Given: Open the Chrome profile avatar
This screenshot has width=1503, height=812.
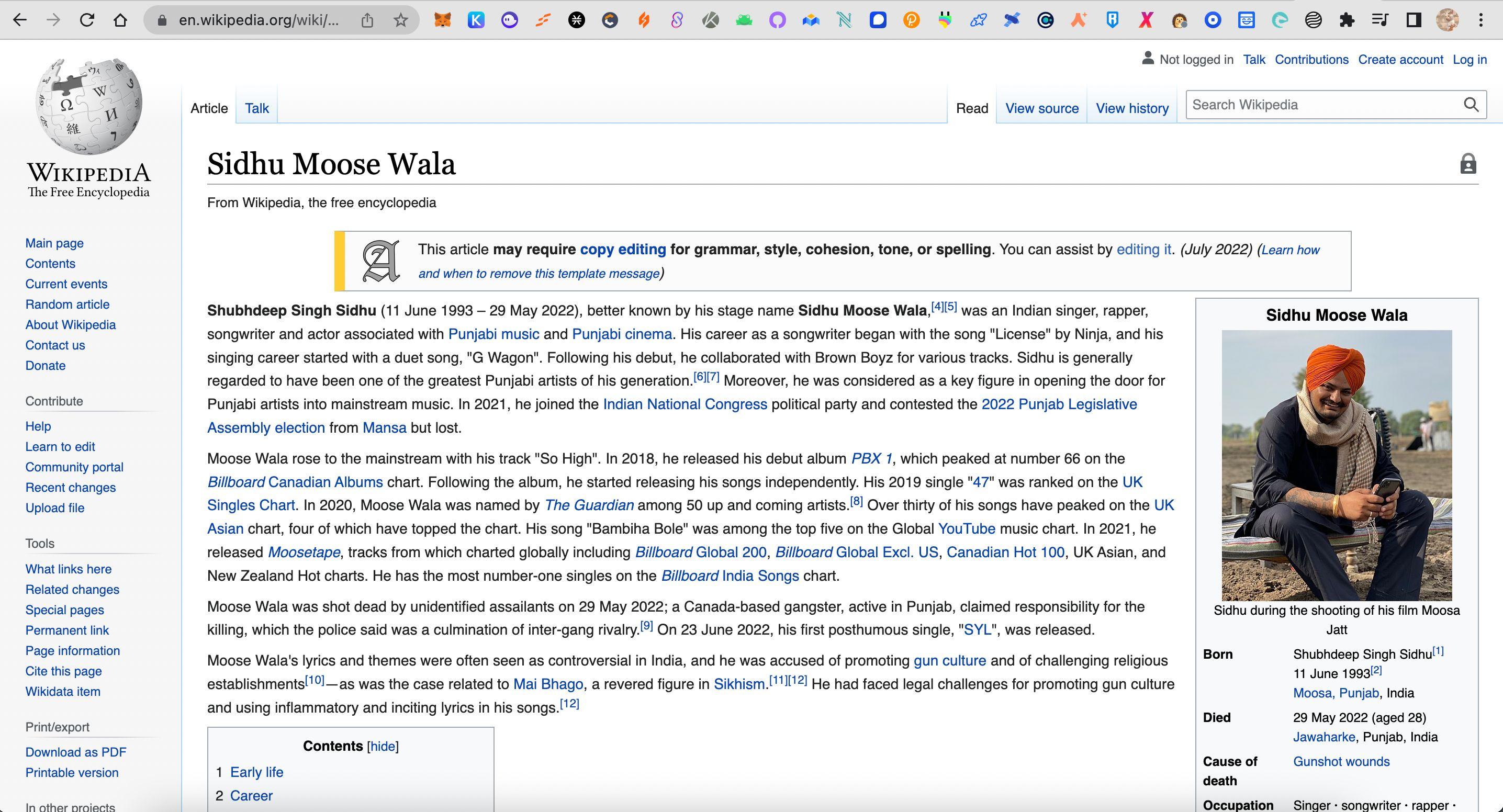Looking at the screenshot, I should click(x=1447, y=20).
